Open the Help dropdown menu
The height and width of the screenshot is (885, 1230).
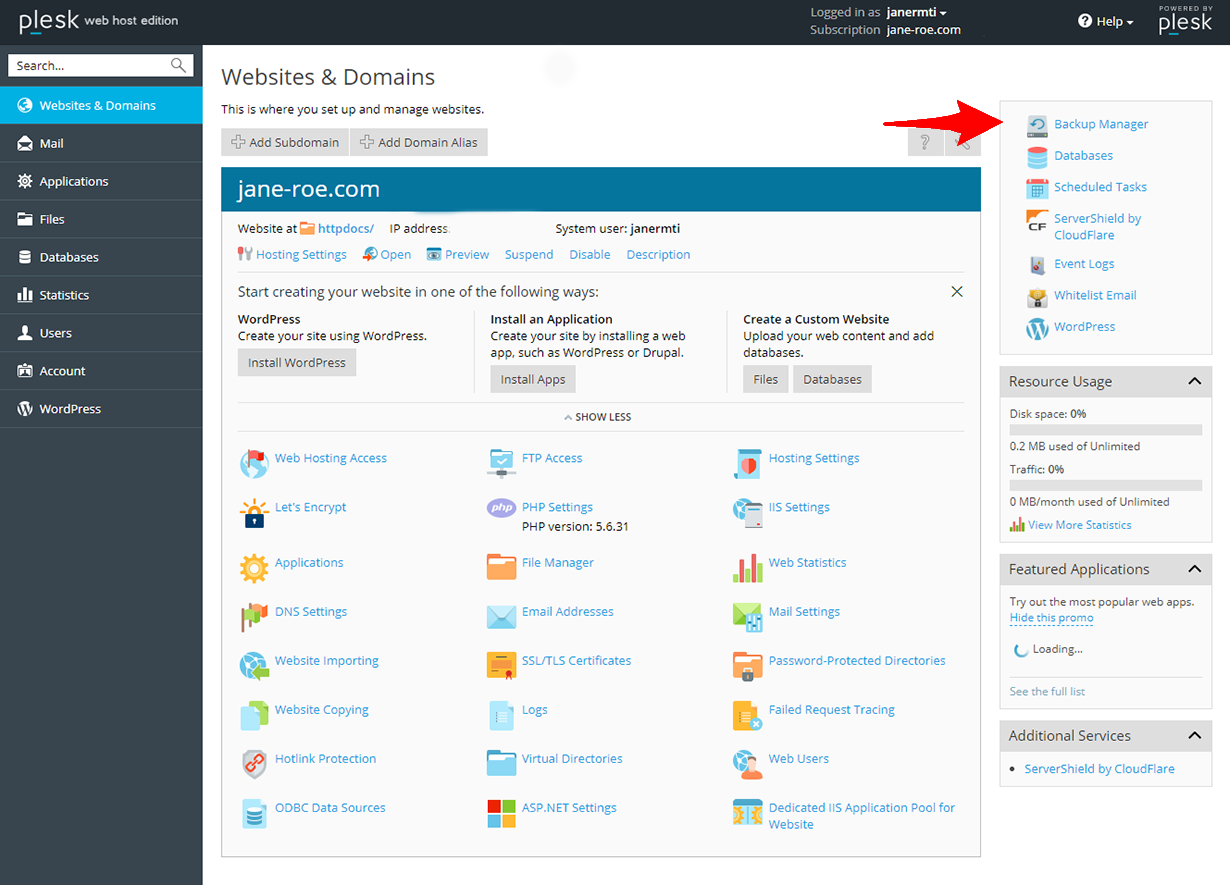click(1106, 21)
